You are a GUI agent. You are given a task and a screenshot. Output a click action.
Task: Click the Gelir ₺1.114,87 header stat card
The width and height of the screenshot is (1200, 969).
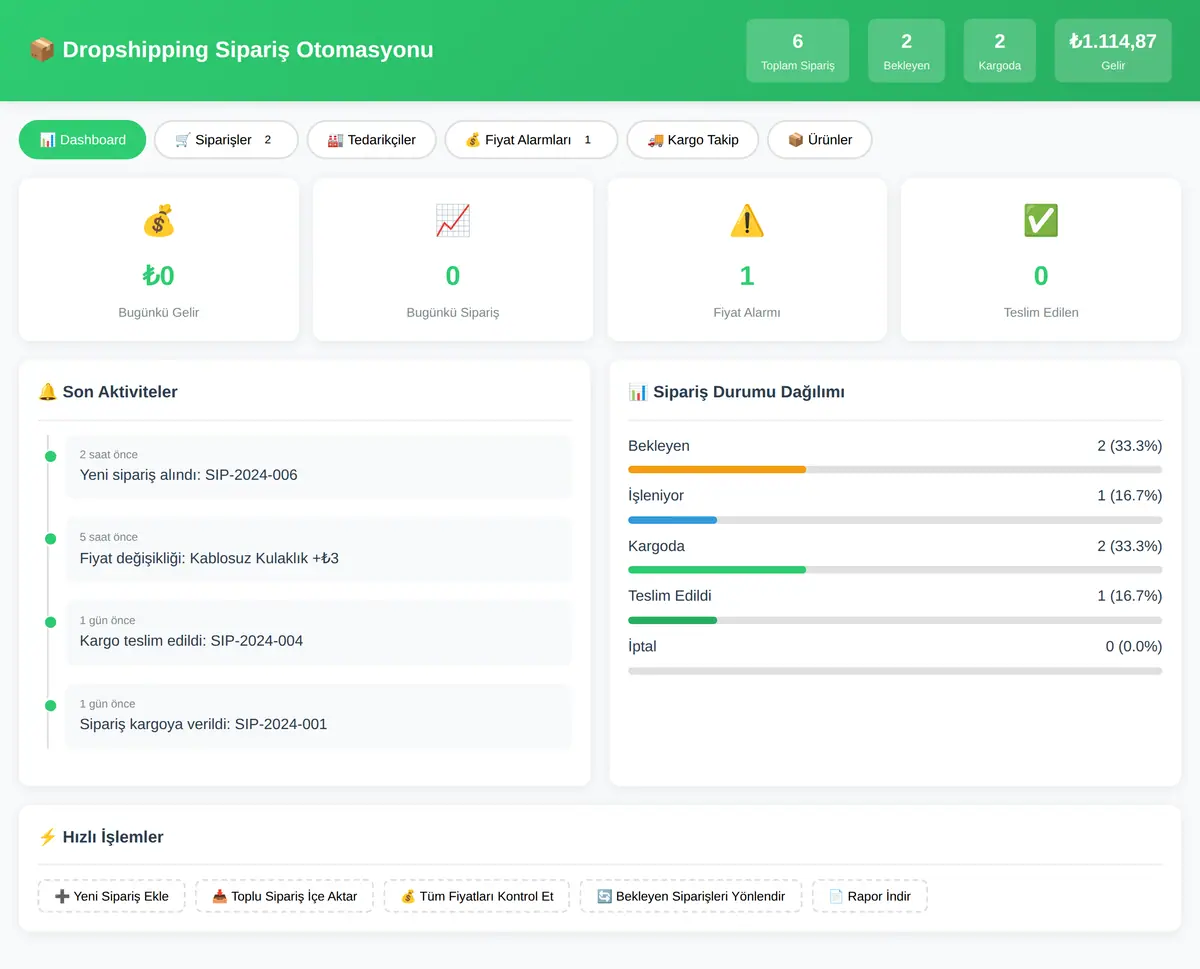point(1113,51)
